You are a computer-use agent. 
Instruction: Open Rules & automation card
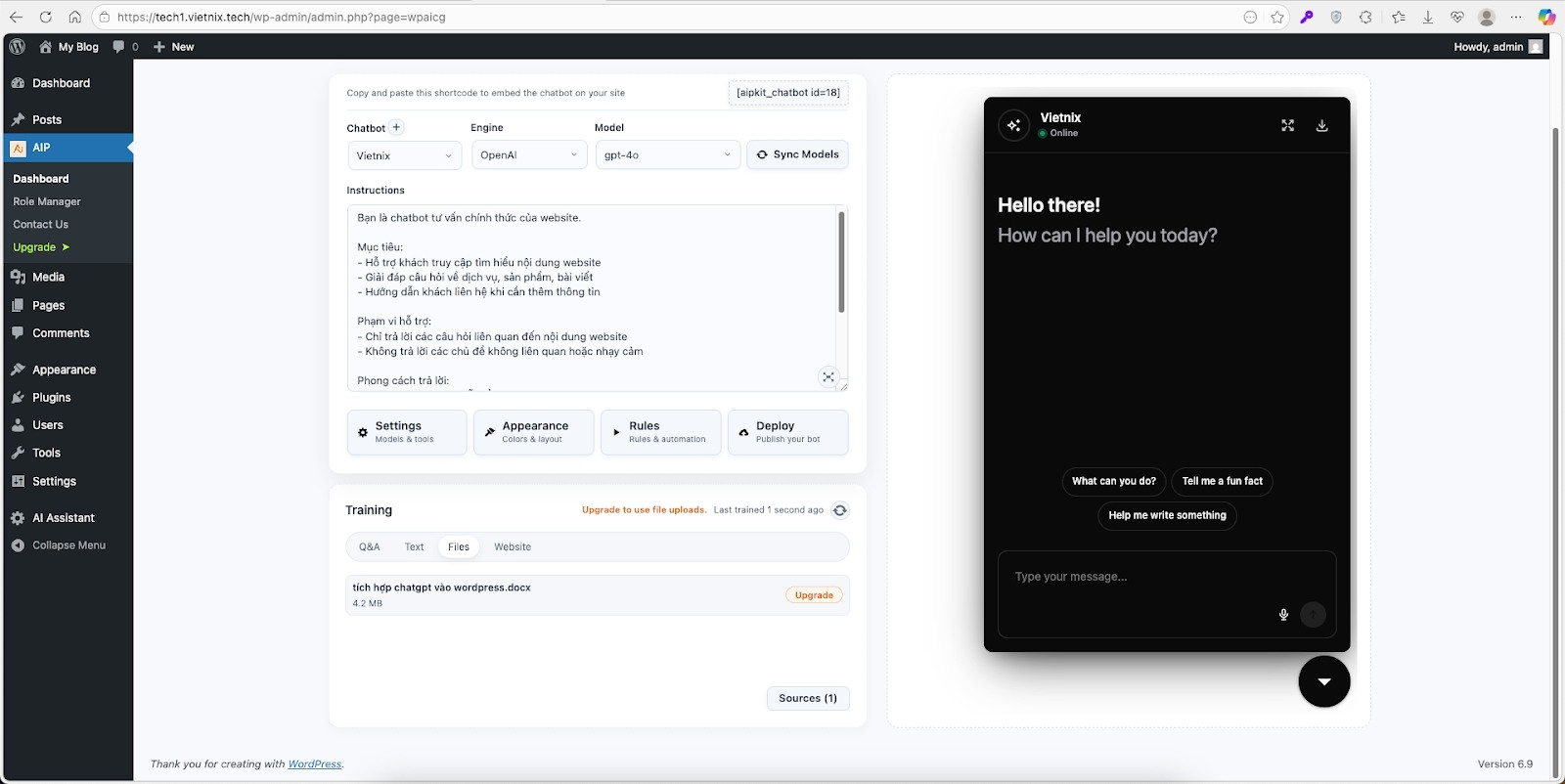point(661,432)
